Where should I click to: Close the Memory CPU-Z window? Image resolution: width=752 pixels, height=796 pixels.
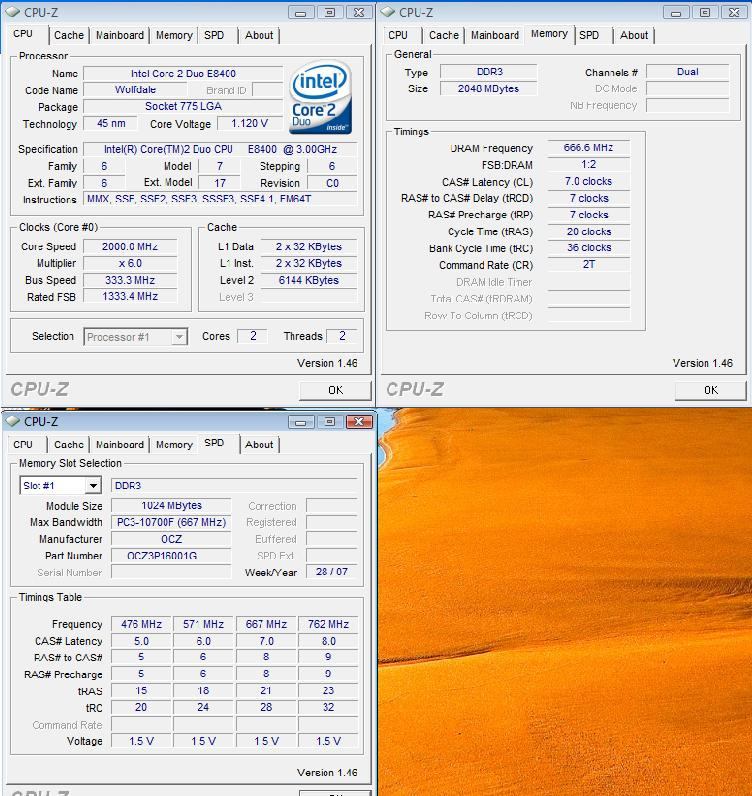[x=734, y=12]
